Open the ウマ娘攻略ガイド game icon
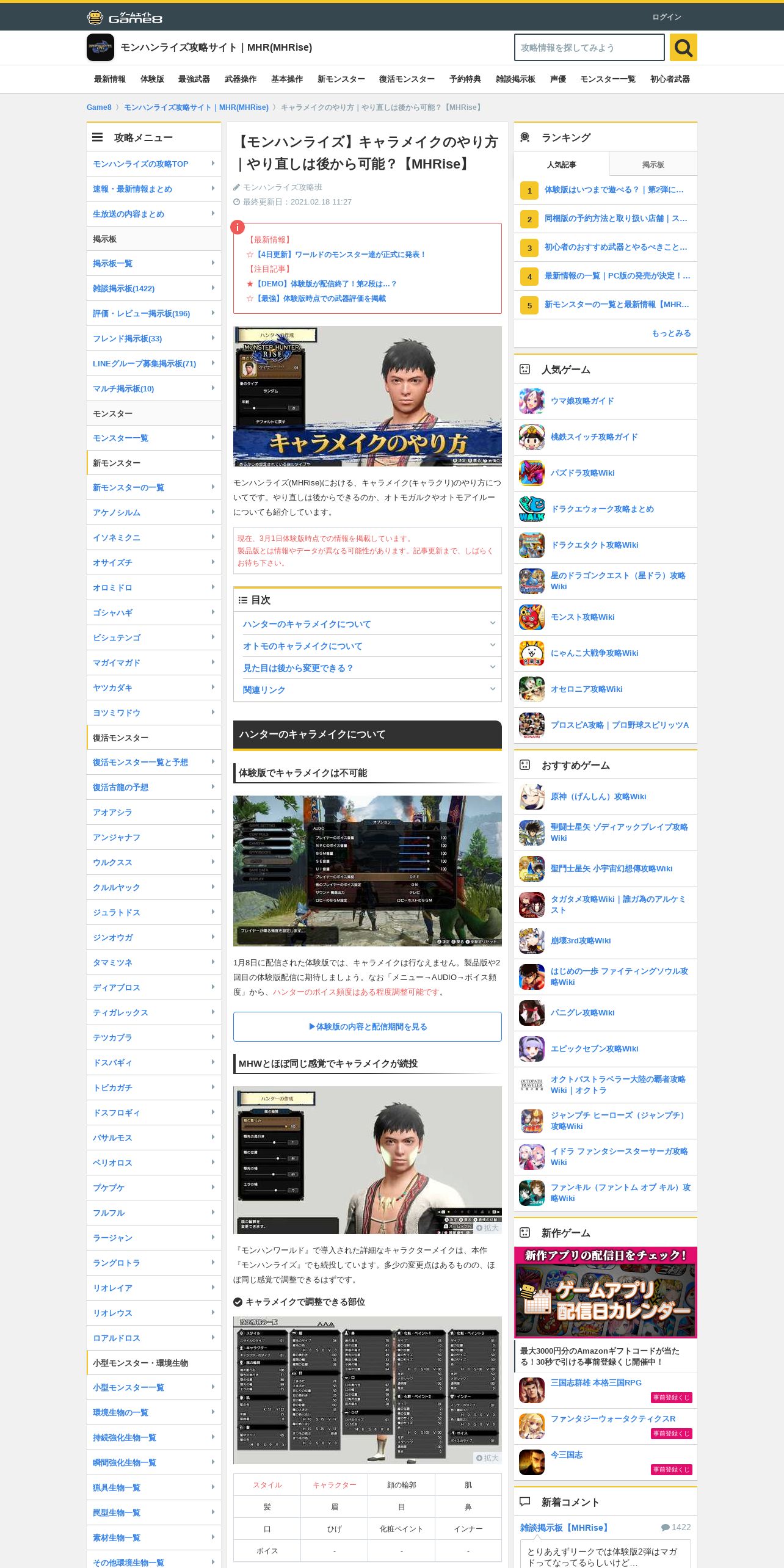784x1568 pixels. (x=532, y=401)
